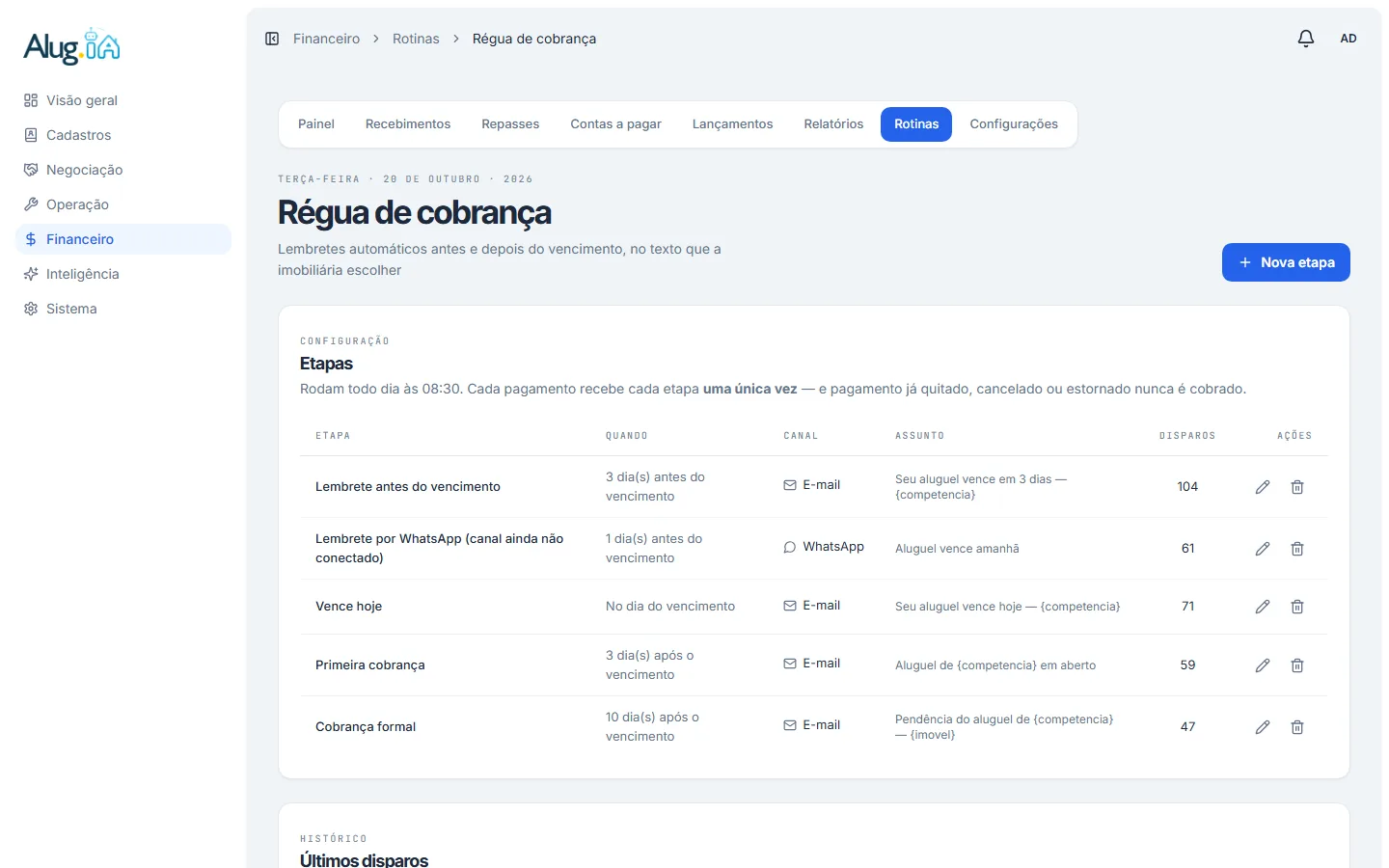
Task: Click the 'Cobrança formal' step name
Action: pos(366,727)
